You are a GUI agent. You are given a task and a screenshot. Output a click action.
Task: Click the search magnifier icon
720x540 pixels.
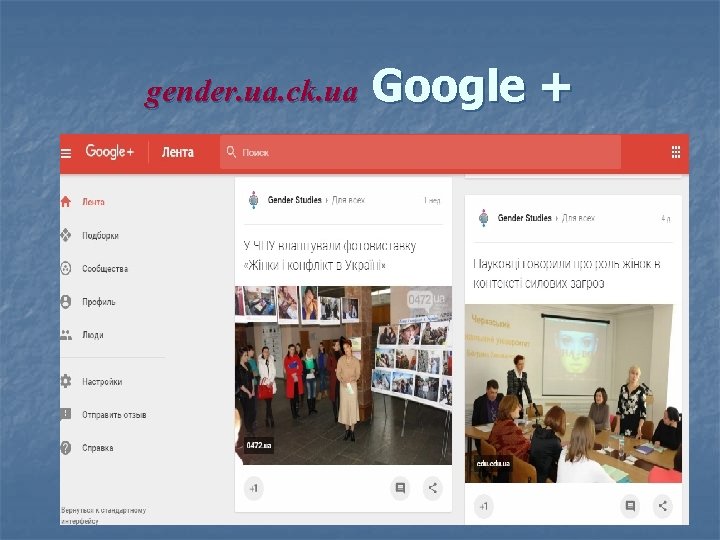click(x=231, y=152)
